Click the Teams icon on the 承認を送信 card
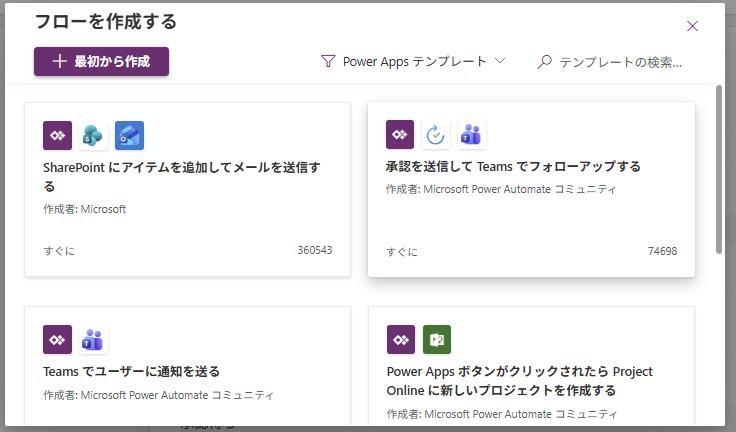 [472, 134]
